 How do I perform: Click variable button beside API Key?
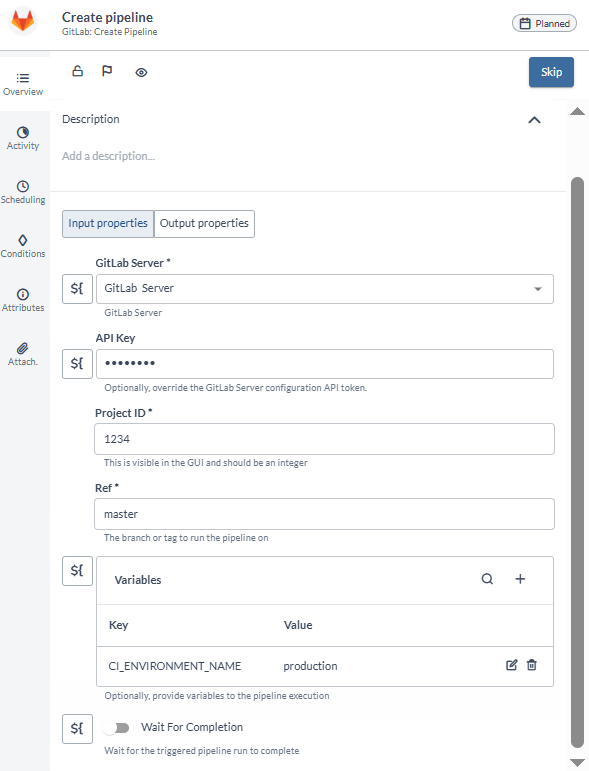pyautogui.click(x=77, y=364)
